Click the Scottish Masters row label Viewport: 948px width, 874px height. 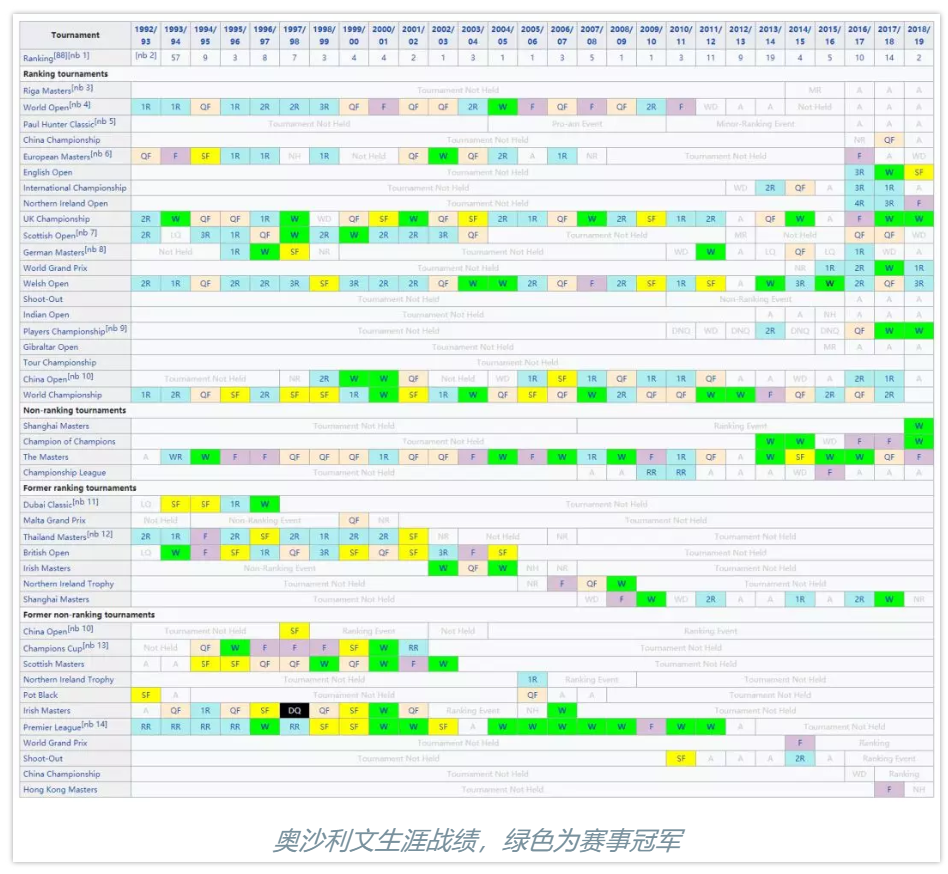54,664
